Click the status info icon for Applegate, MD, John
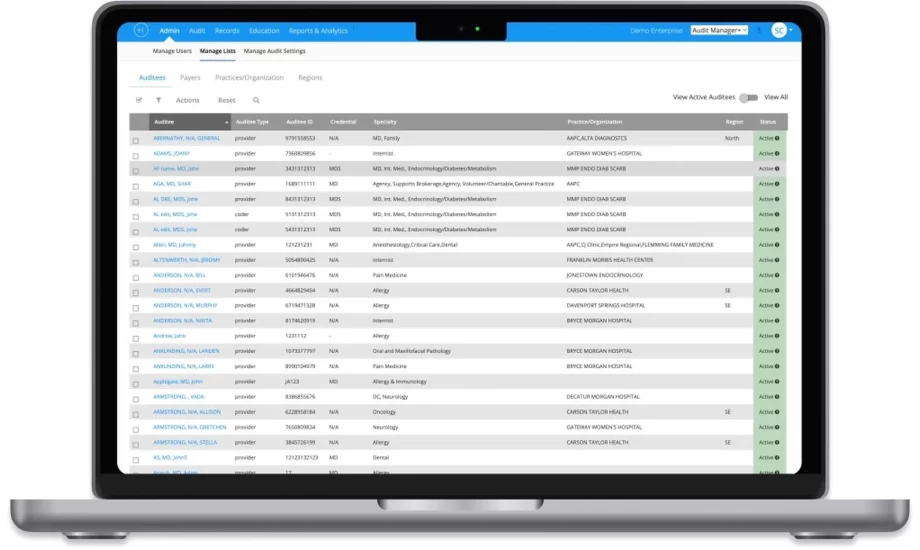 click(x=777, y=382)
